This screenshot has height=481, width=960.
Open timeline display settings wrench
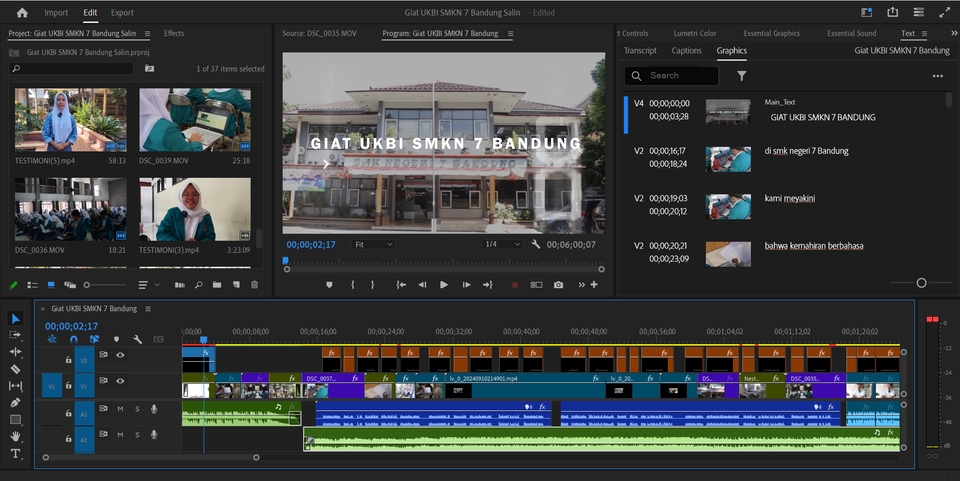tap(137, 339)
